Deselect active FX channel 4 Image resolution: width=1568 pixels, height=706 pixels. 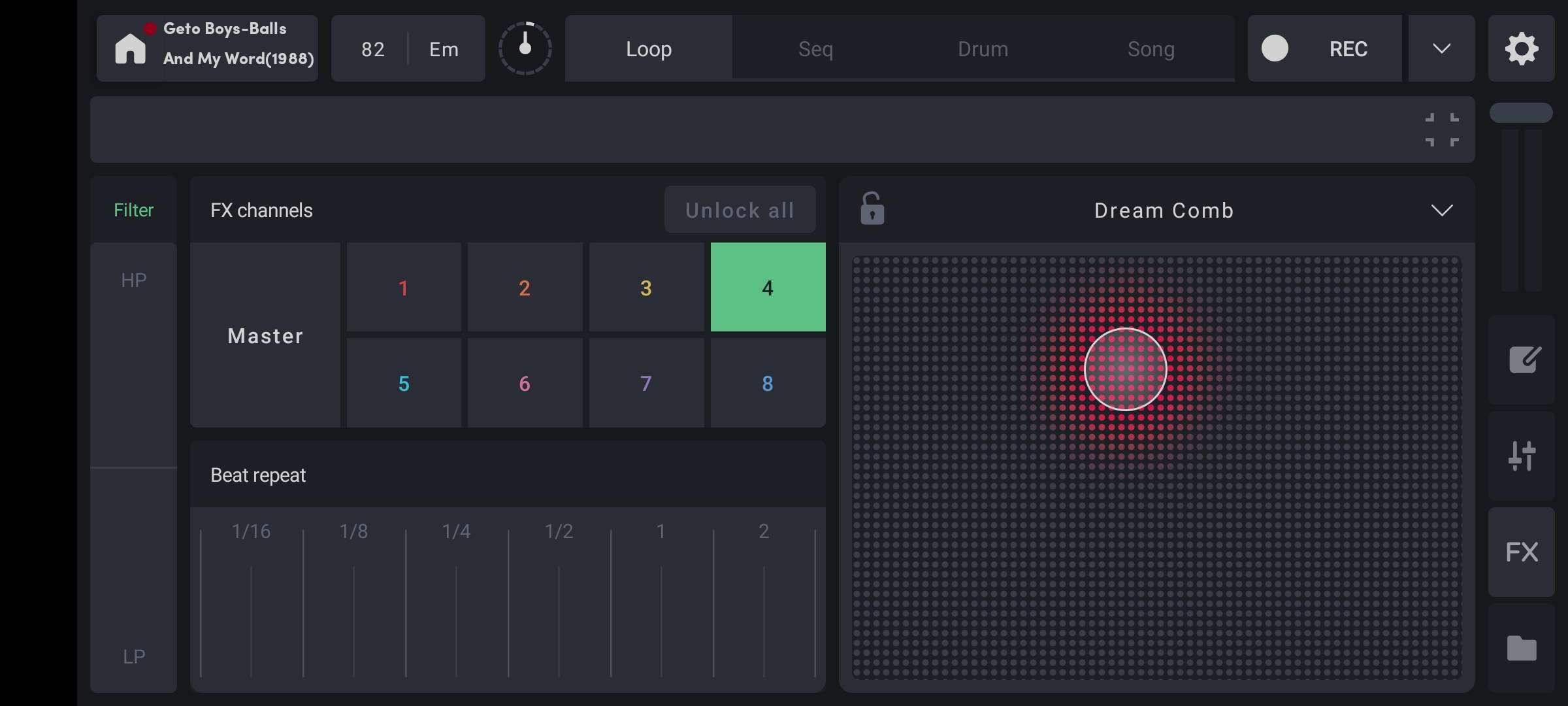[768, 288]
